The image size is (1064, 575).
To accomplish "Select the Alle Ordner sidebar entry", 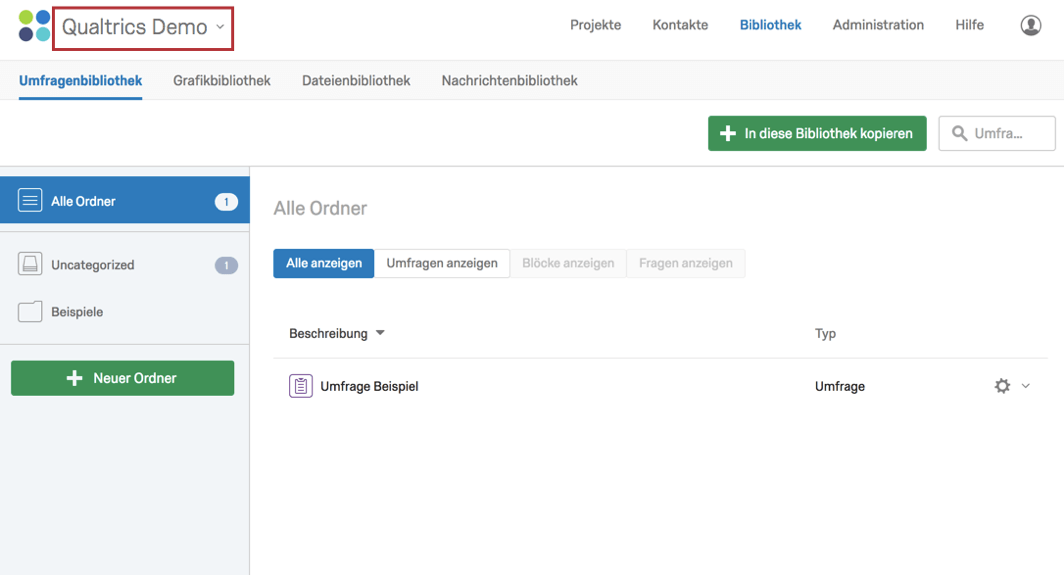I will [x=125, y=200].
